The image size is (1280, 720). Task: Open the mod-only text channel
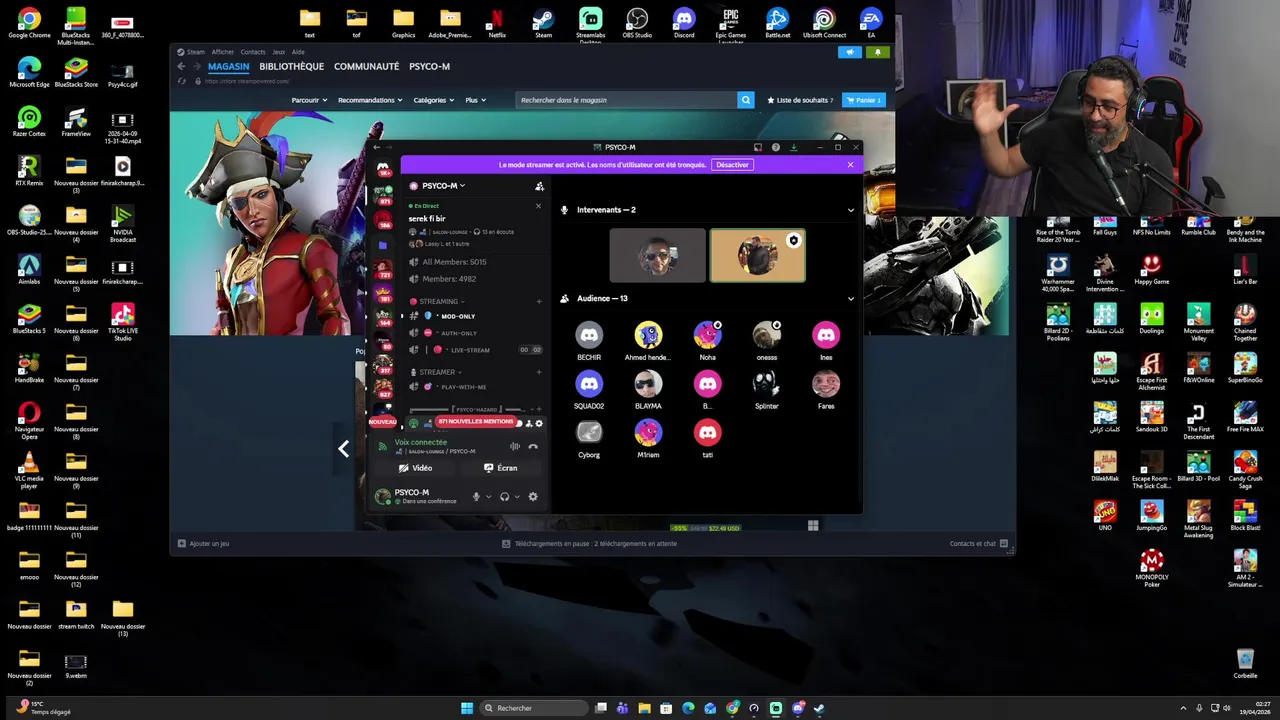[x=476, y=316]
